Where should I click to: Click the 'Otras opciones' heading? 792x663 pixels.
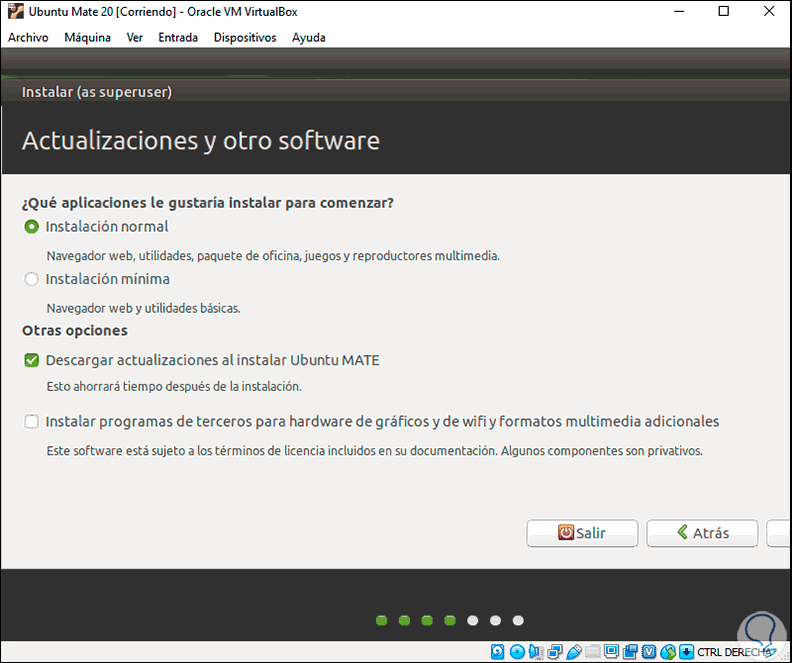point(75,330)
